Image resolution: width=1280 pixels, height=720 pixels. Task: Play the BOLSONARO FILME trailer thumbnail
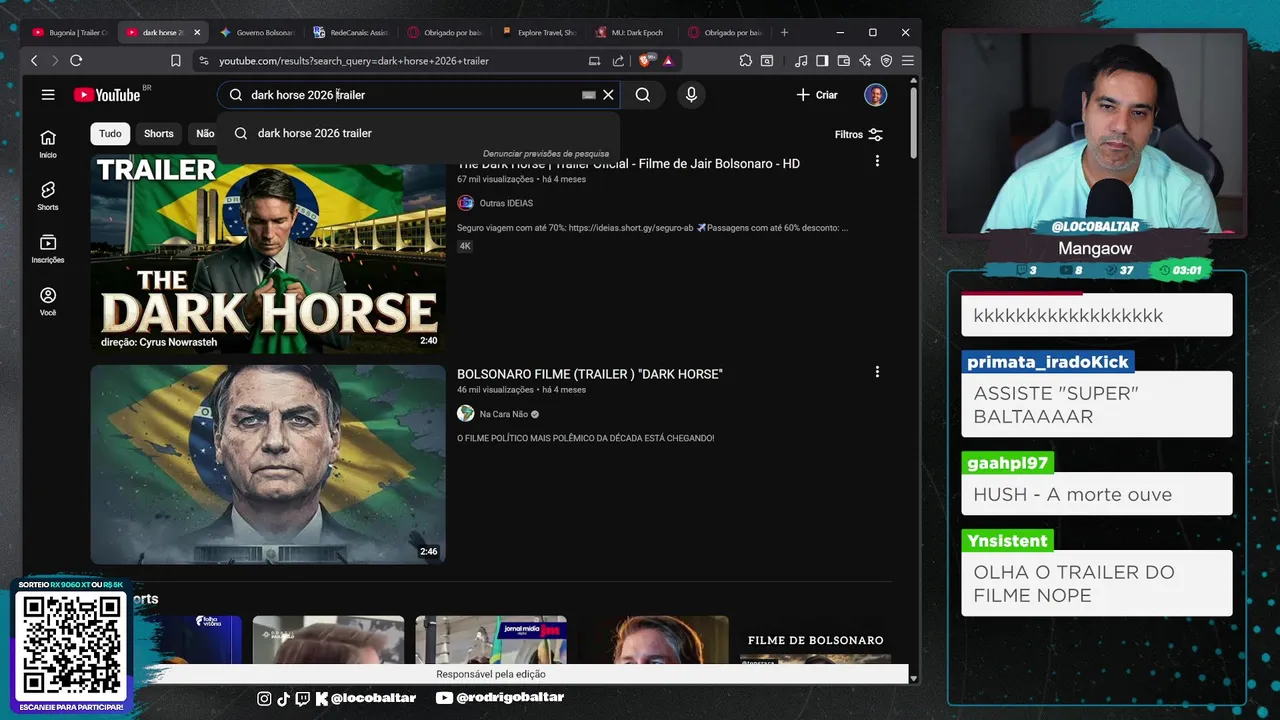(268, 464)
